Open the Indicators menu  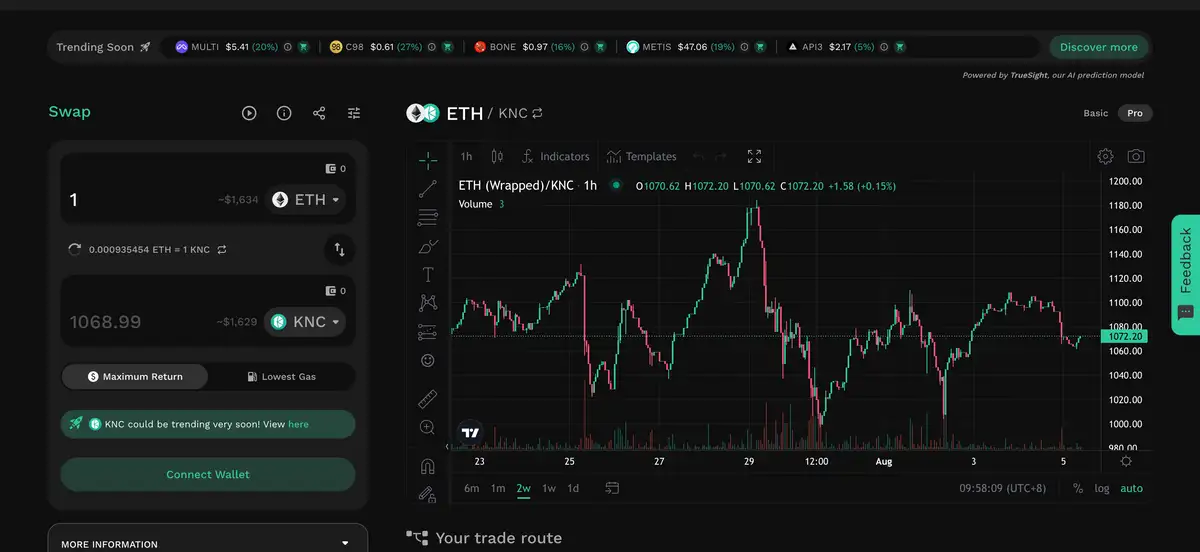pyautogui.click(x=556, y=157)
